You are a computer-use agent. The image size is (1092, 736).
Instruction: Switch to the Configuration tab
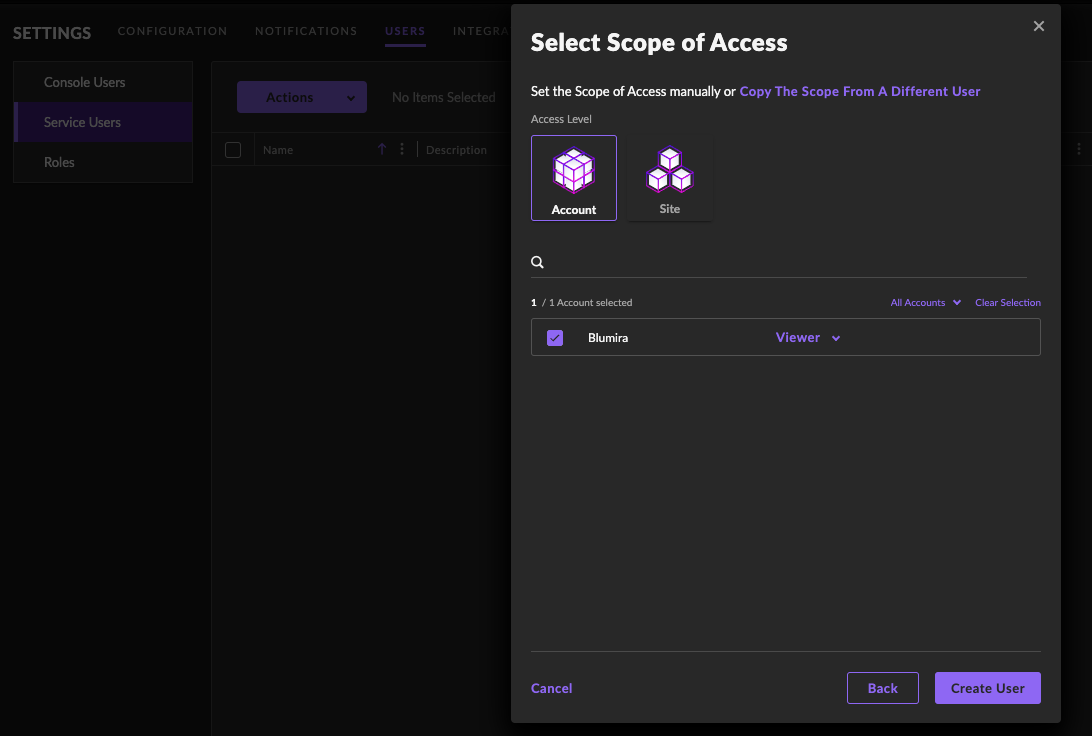coord(172,32)
